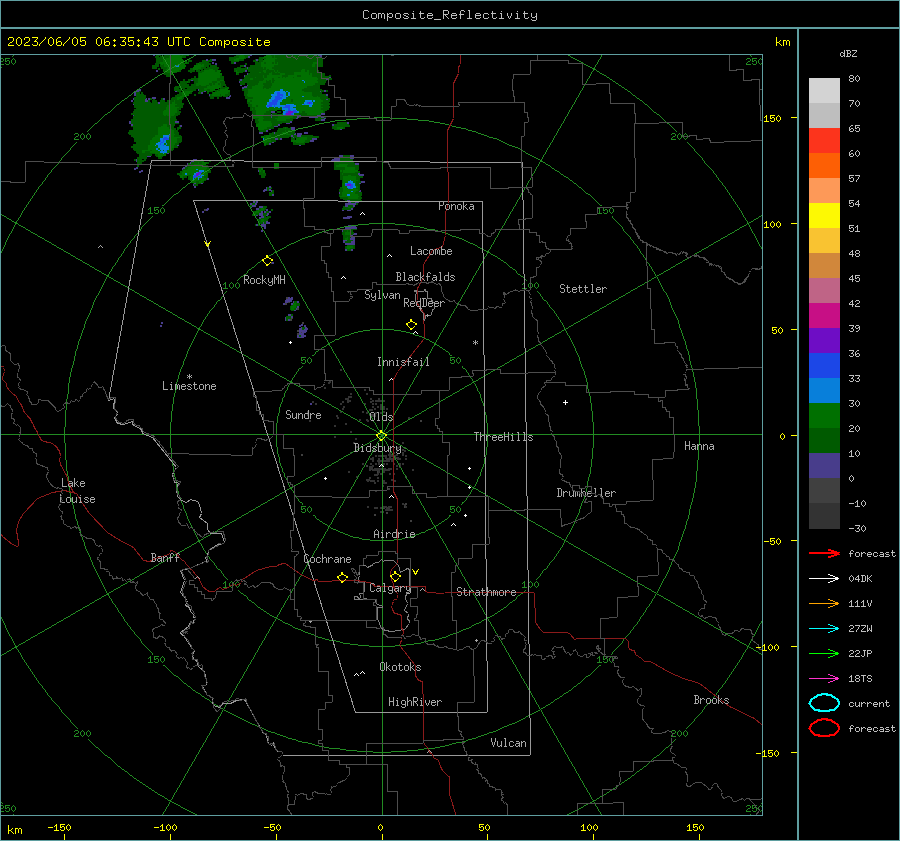Click the magenta 18TS arrow in legend
This screenshot has width=900, height=841.
[x=824, y=679]
